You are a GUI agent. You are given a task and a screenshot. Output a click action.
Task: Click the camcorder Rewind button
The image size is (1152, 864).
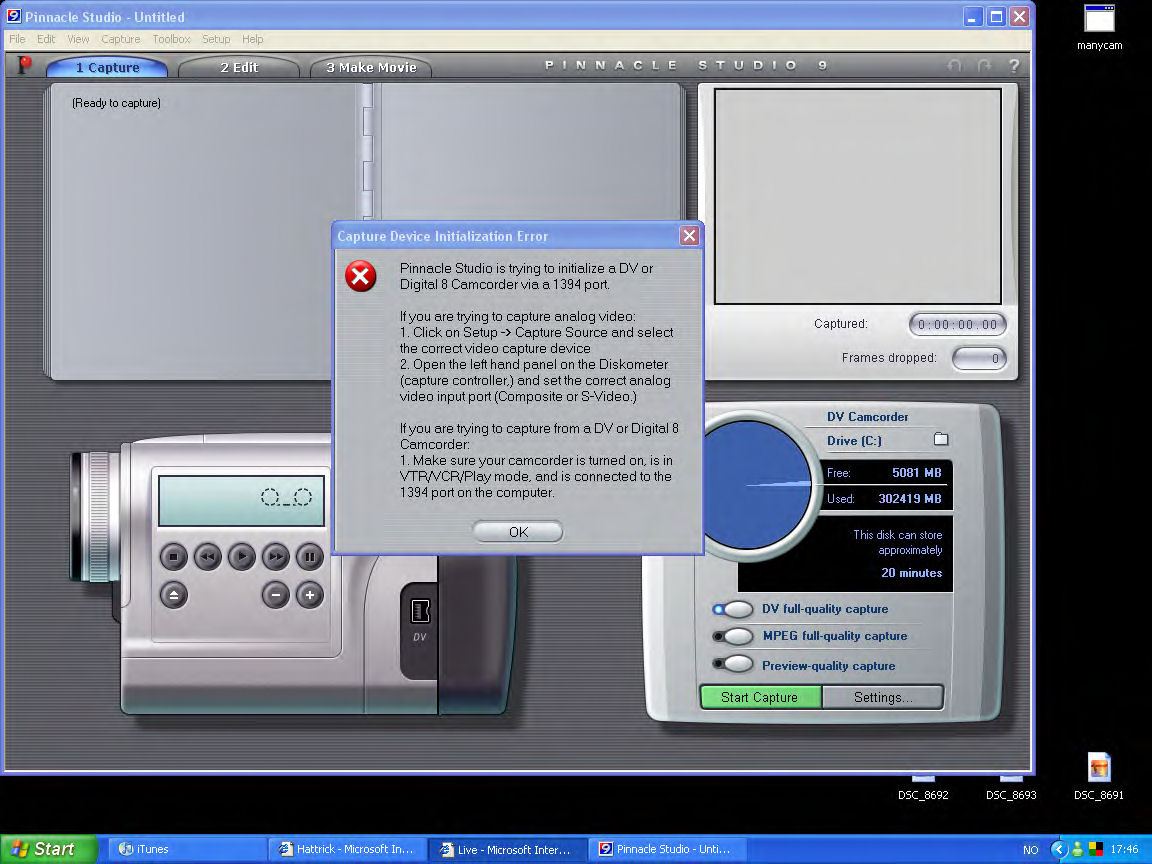tap(208, 557)
